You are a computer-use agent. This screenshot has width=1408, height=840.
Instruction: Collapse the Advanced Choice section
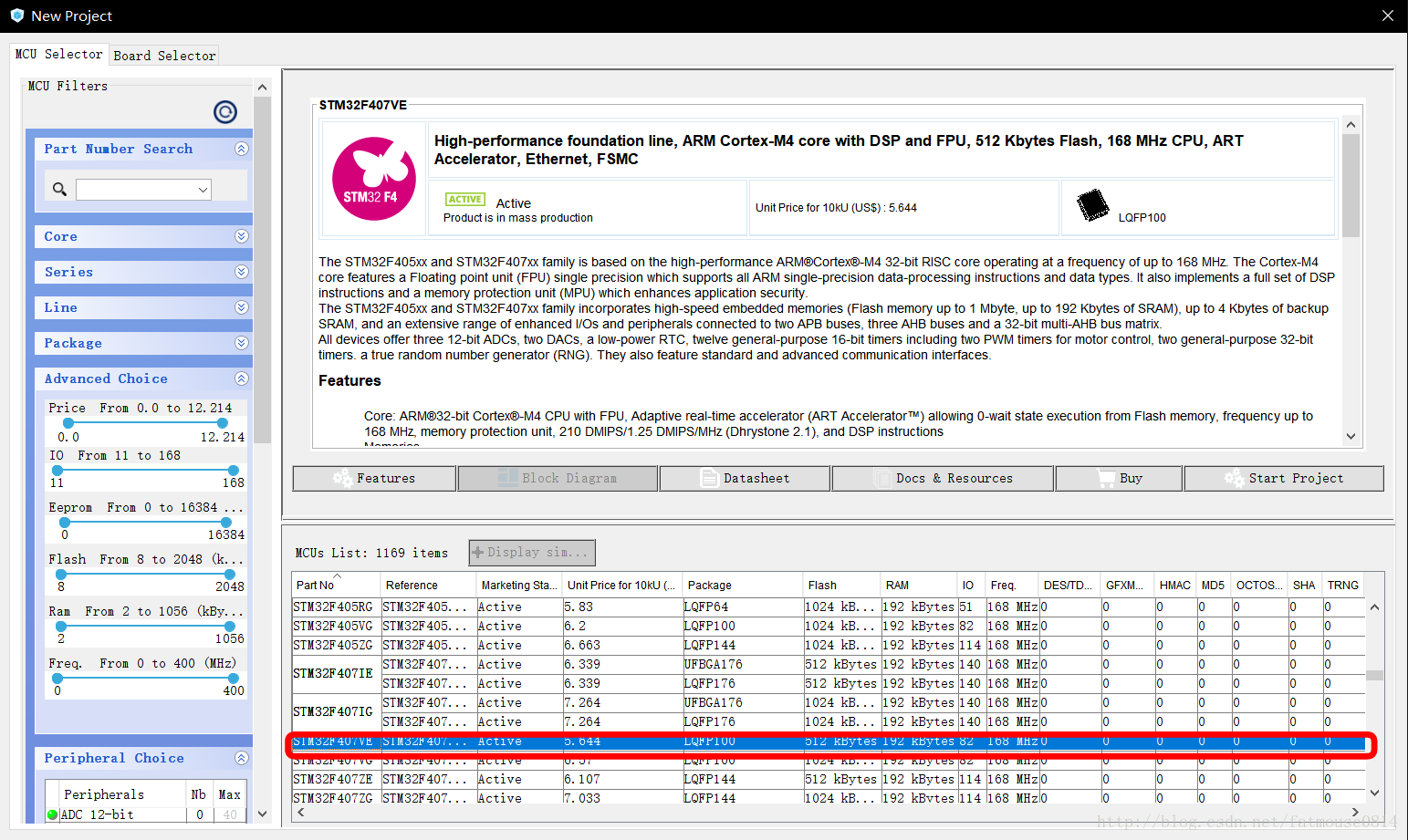pyautogui.click(x=241, y=379)
